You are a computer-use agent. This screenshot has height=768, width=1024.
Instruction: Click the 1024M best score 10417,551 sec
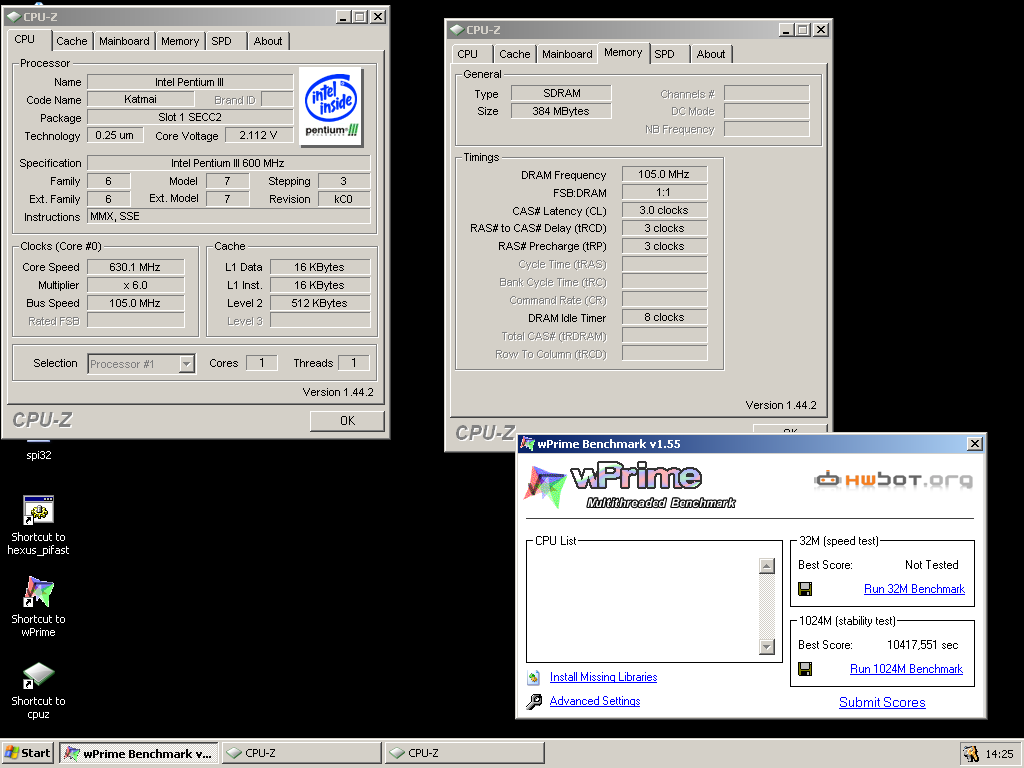[922, 645]
